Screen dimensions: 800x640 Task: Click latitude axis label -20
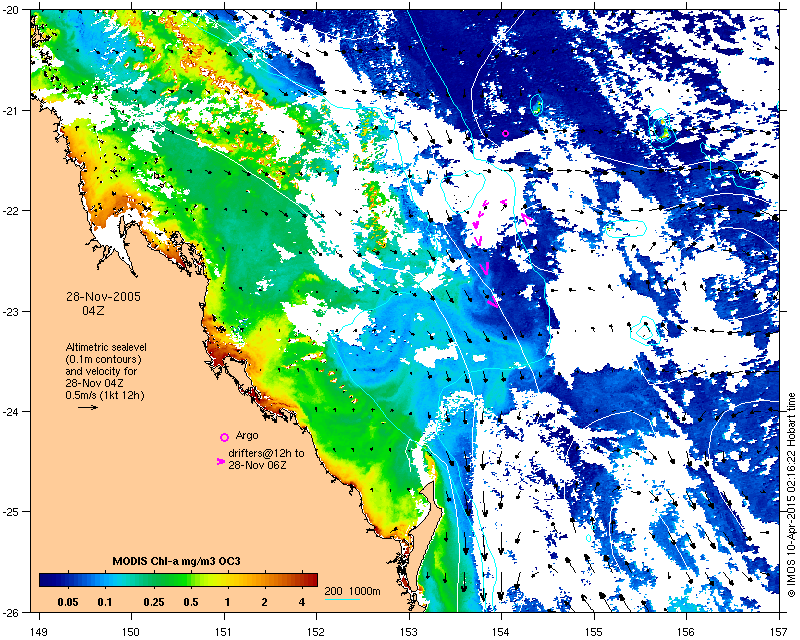(12, 10)
